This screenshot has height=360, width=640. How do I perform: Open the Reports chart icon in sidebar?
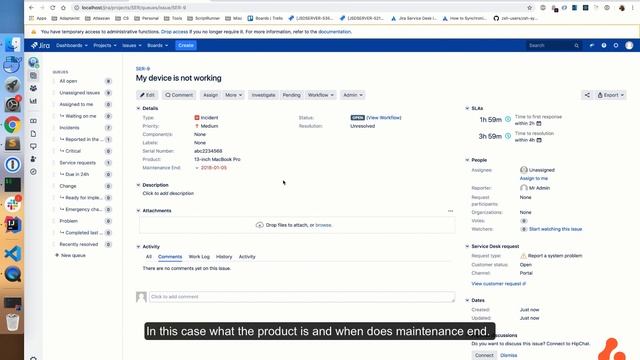tap(33, 101)
